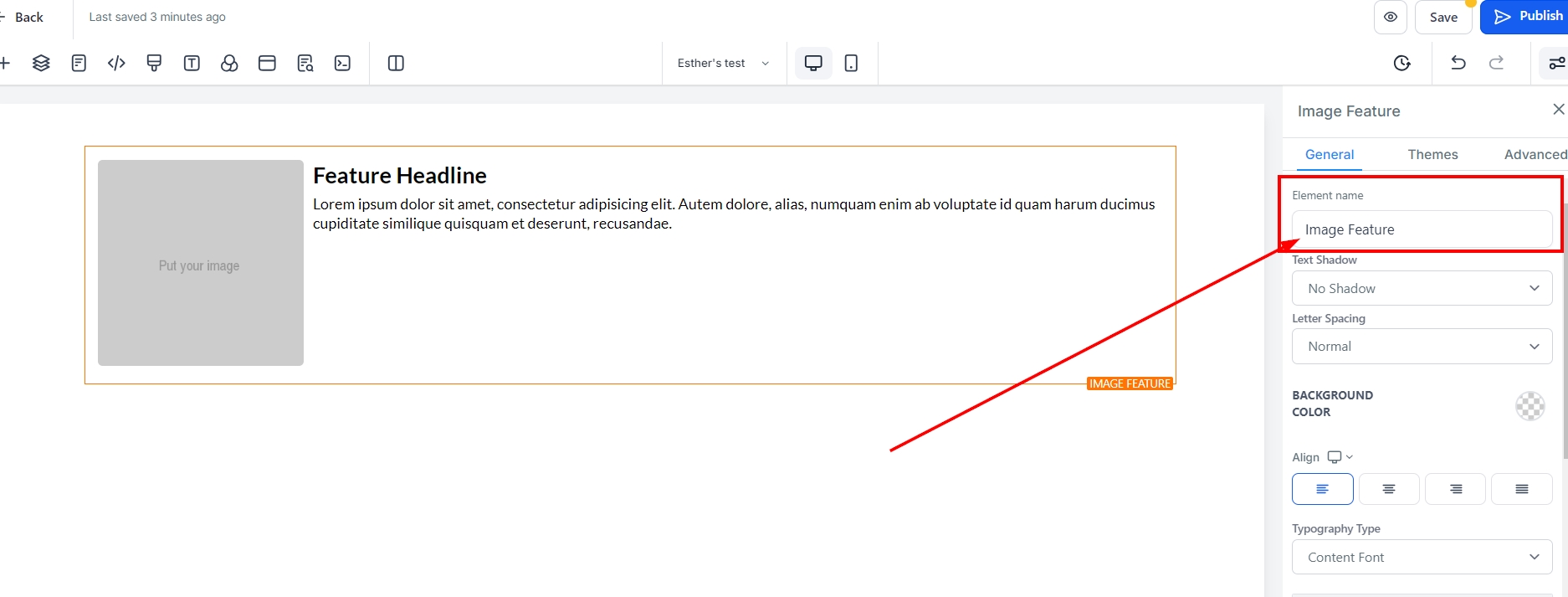Undo the last action

click(x=1458, y=63)
